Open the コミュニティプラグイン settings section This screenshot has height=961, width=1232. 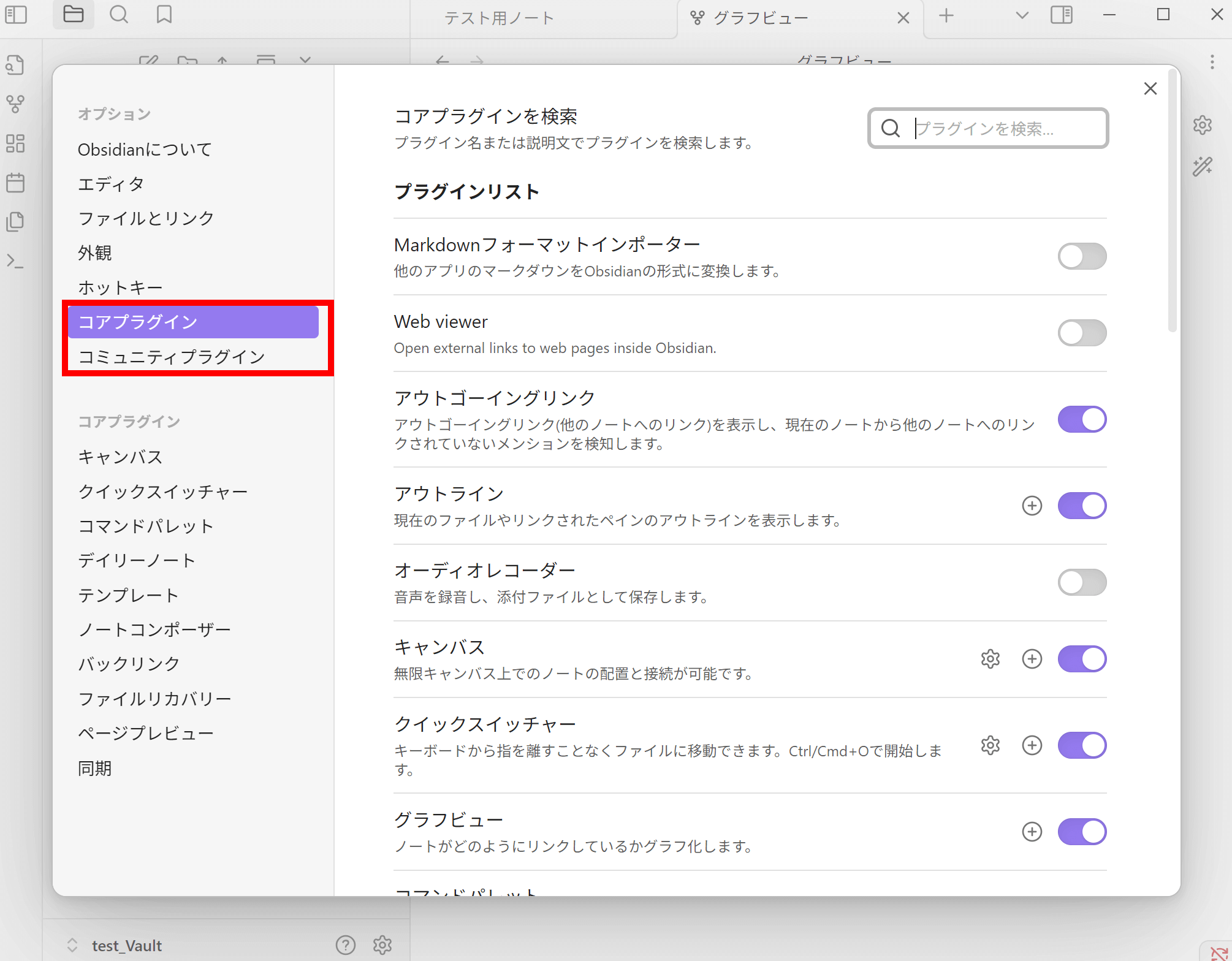[193, 357]
